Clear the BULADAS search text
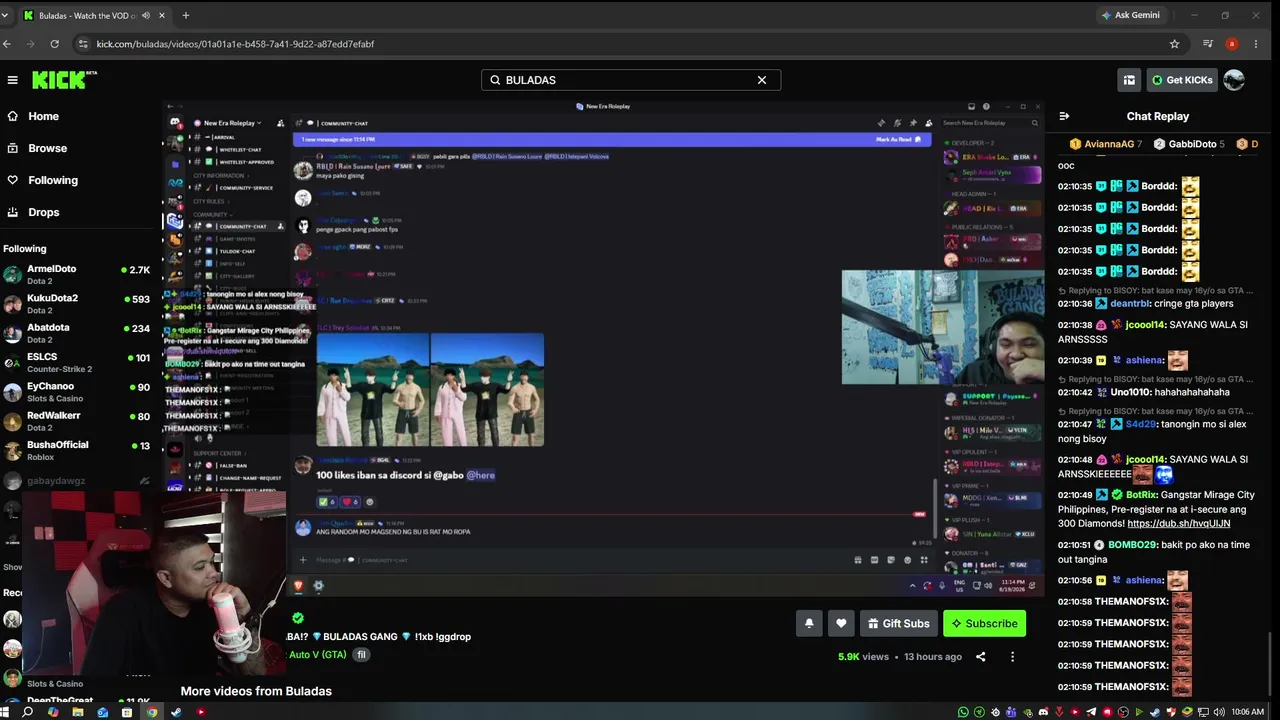The width and height of the screenshot is (1280, 720). (762, 80)
